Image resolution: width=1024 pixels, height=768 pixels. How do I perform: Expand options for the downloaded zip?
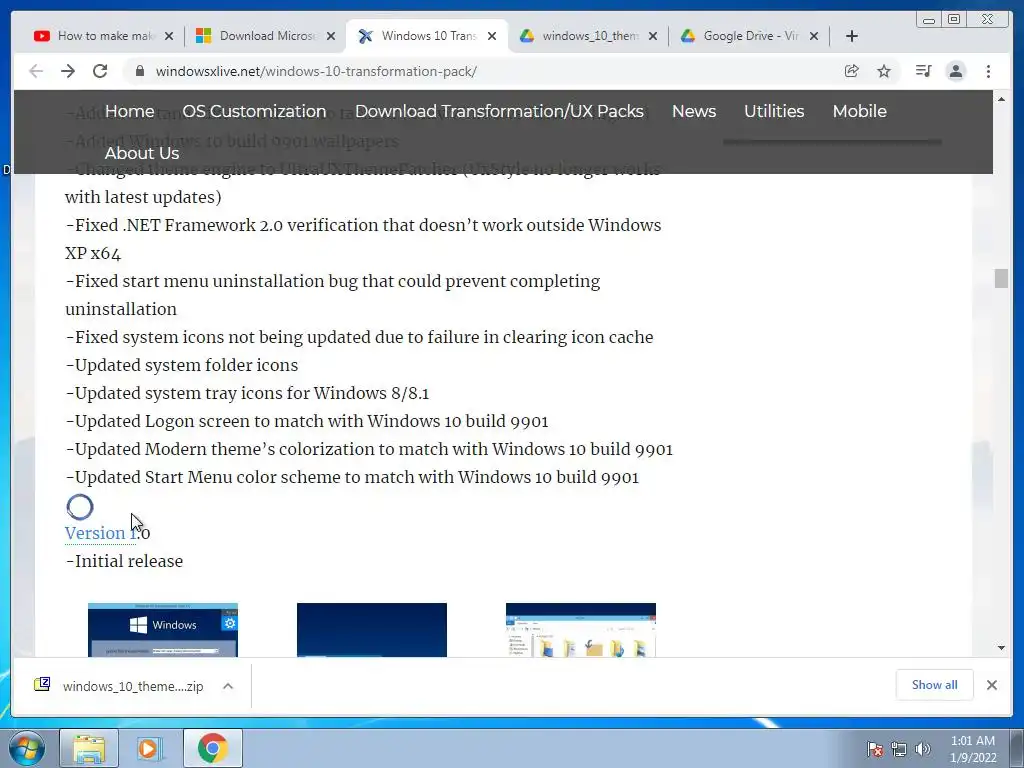228,686
